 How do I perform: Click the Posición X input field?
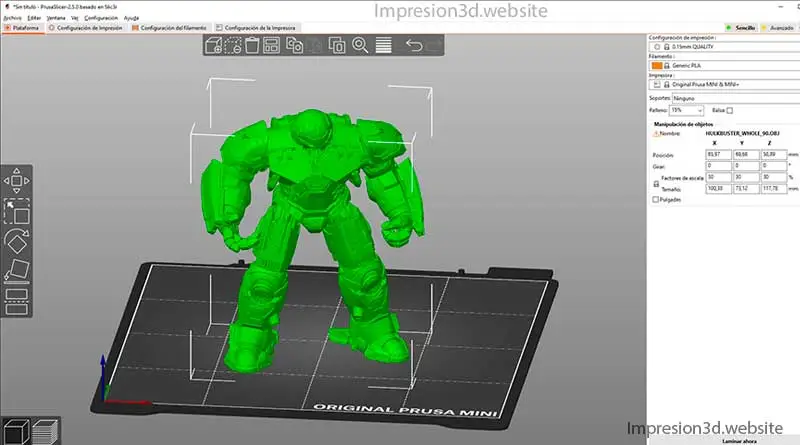pyautogui.click(x=718, y=155)
